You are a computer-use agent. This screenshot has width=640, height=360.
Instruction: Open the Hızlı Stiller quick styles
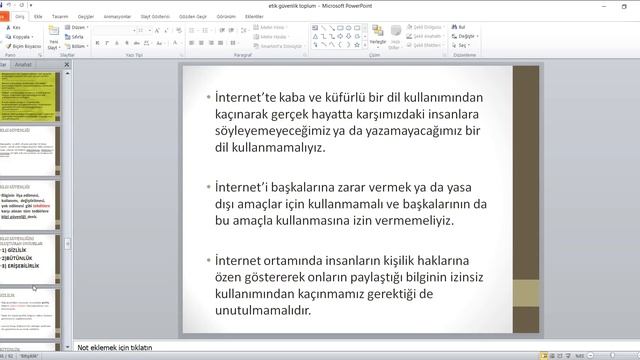point(395,37)
